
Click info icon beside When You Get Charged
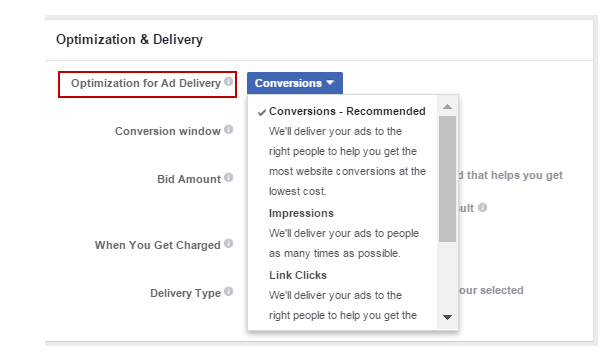click(229, 244)
